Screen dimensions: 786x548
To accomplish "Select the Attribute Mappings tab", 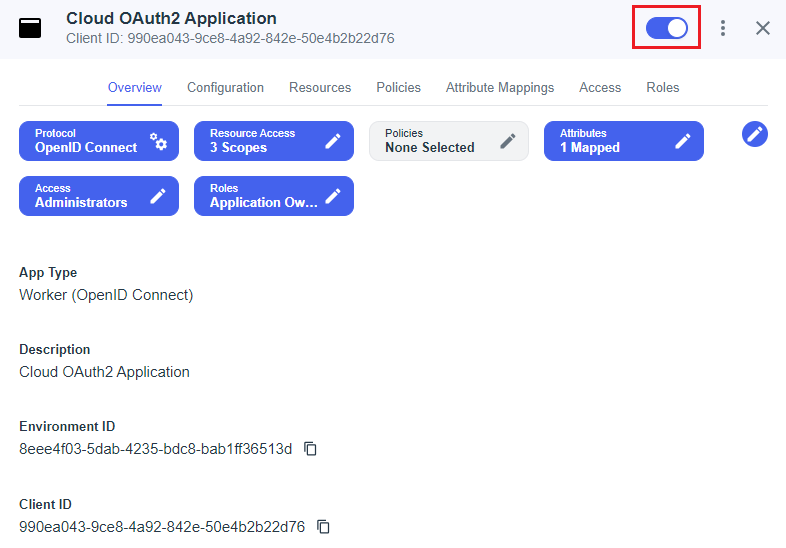I will (x=500, y=88).
